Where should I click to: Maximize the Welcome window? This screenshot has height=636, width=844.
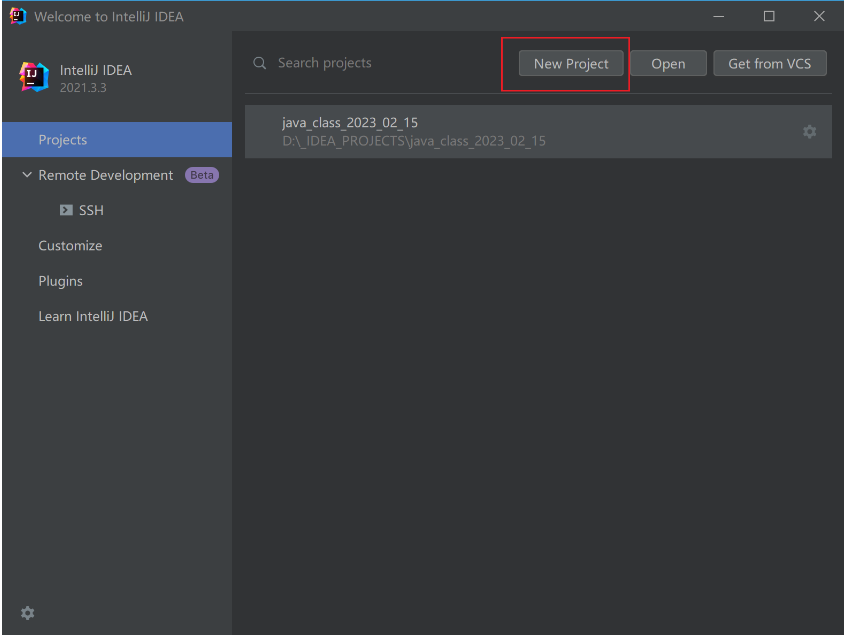coord(769,16)
